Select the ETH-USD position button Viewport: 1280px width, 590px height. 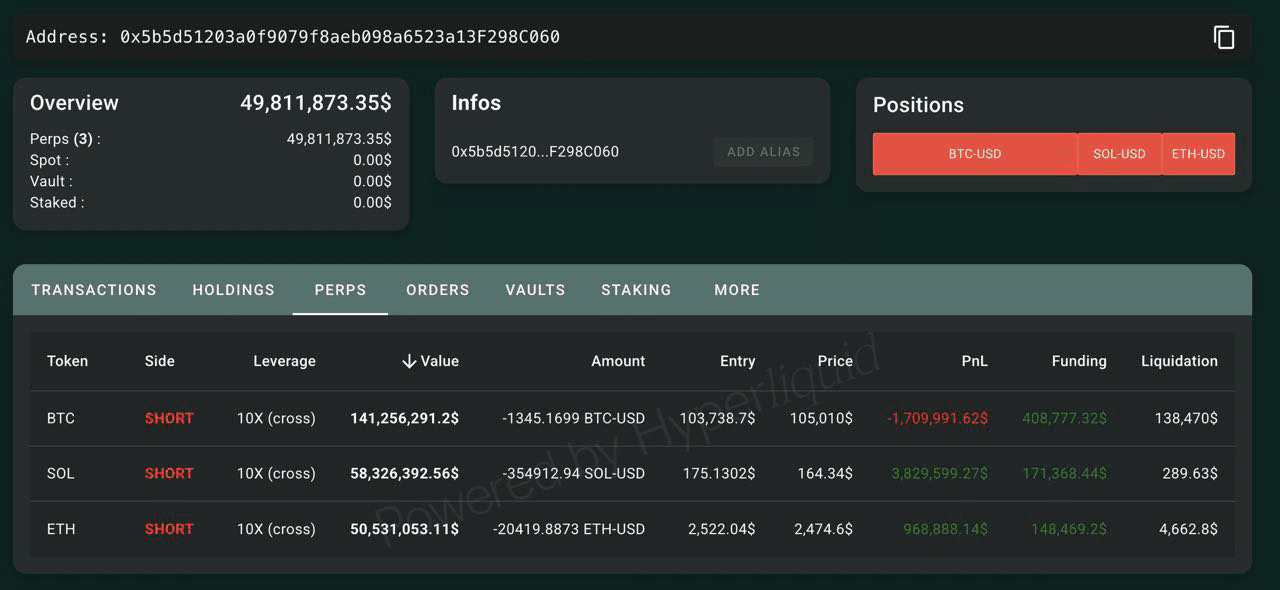(1198, 154)
